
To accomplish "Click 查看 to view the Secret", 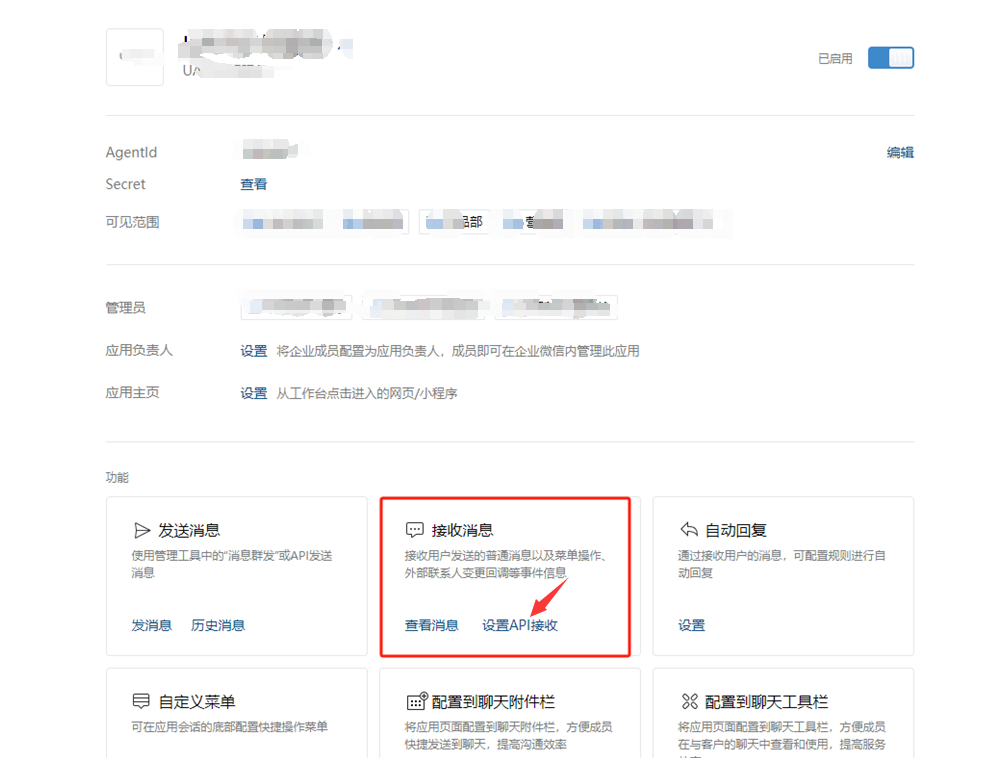I will tap(253, 184).
